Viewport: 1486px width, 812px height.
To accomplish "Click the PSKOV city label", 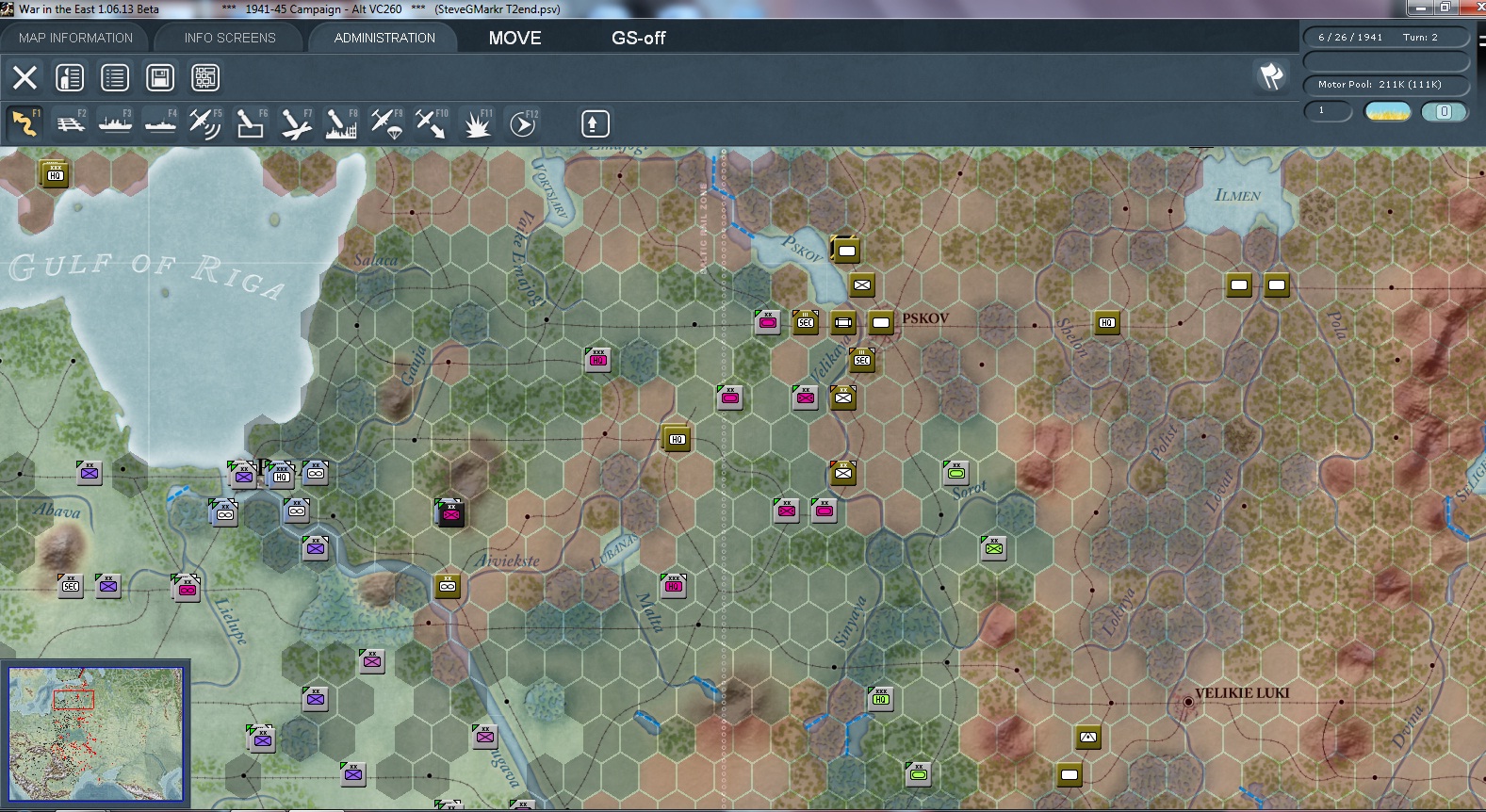I will [x=925, y=318].
